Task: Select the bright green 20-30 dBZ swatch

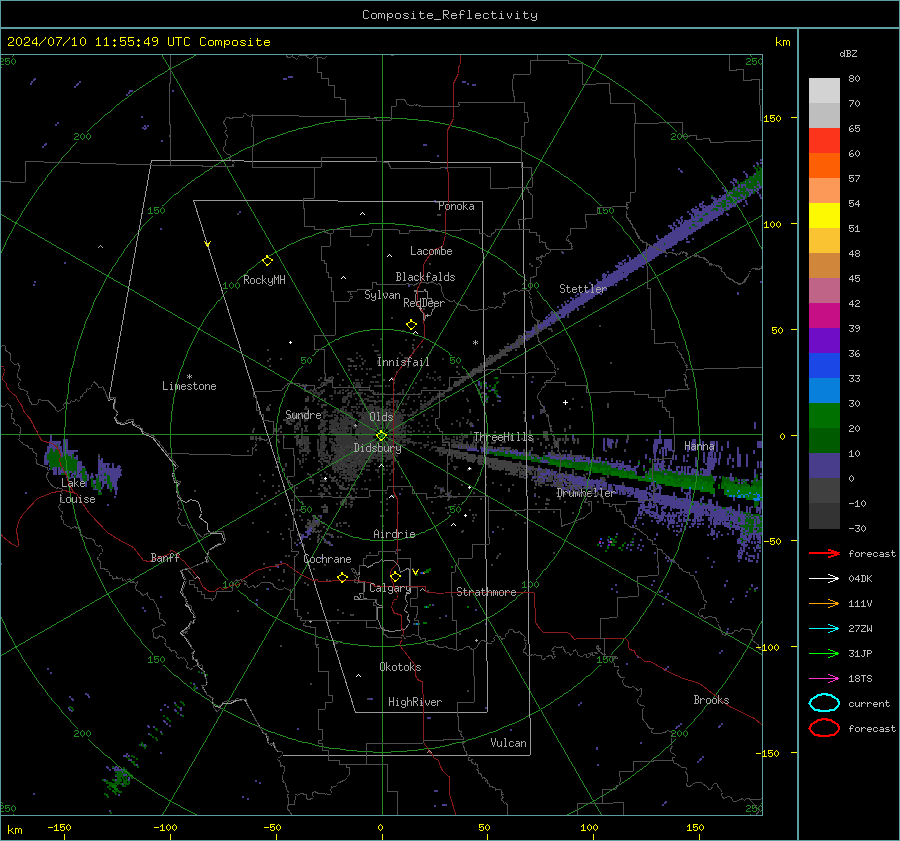Action: click(824, 416)
